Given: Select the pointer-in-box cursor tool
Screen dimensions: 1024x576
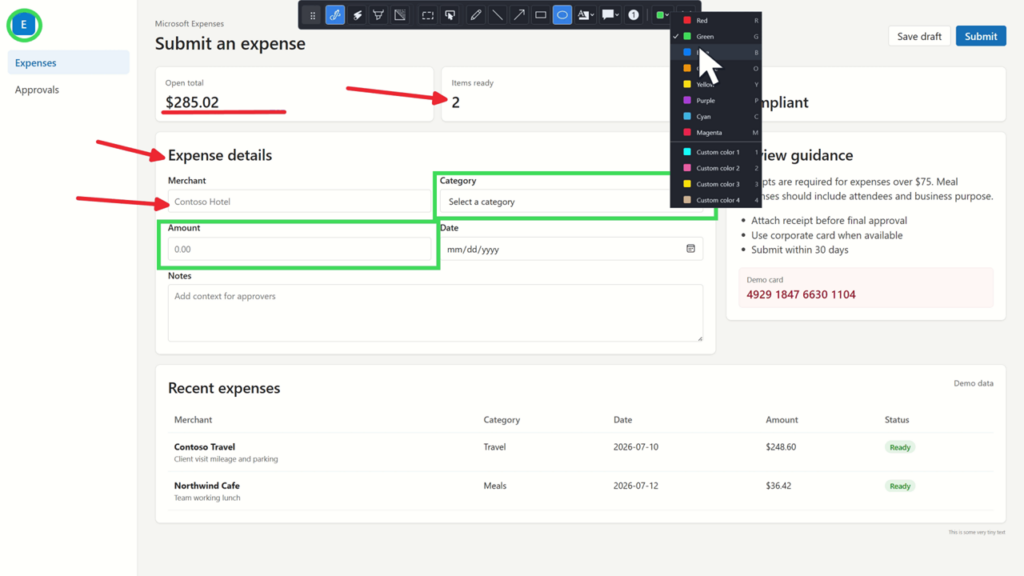Looking at the screenshot, I should coord(450,15).
